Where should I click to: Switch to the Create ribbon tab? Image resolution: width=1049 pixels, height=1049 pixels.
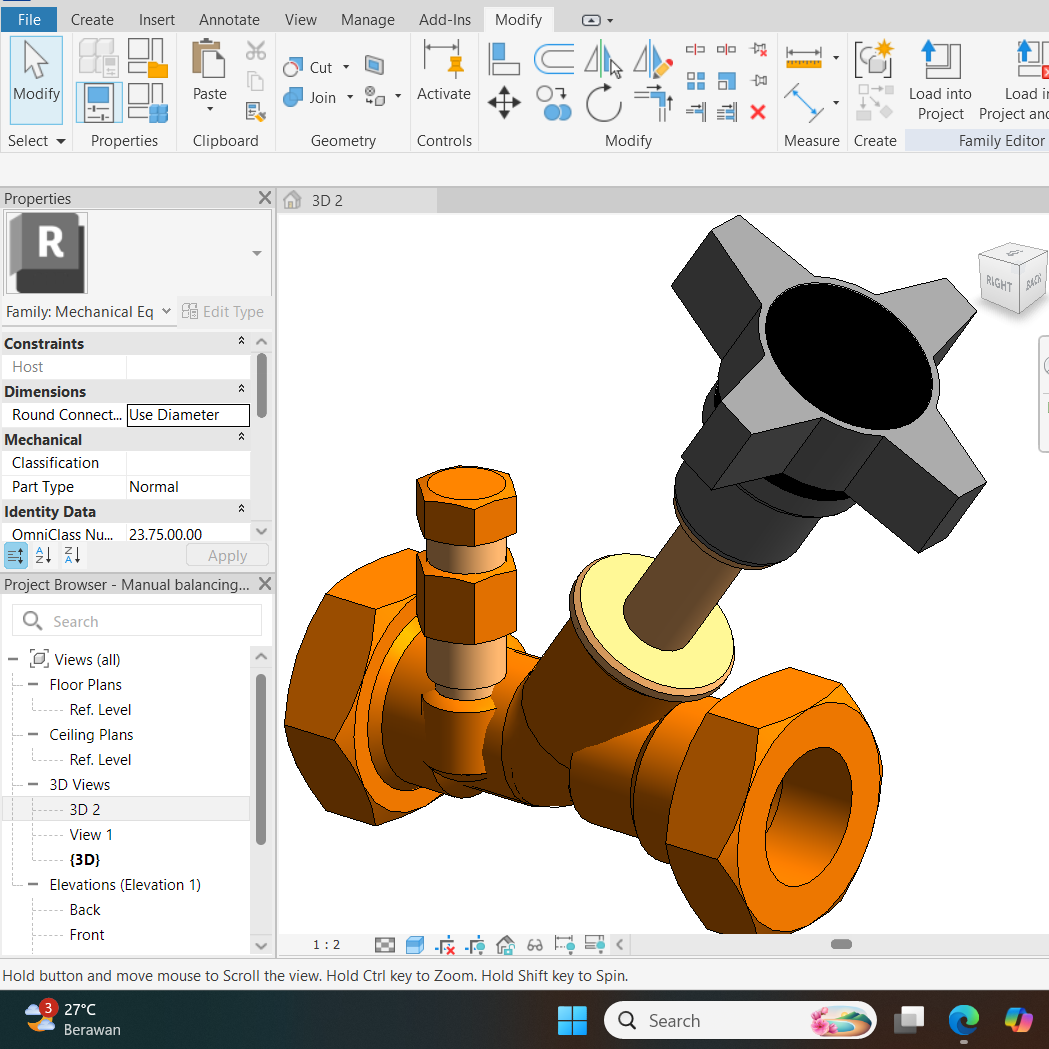coord(92,20)
